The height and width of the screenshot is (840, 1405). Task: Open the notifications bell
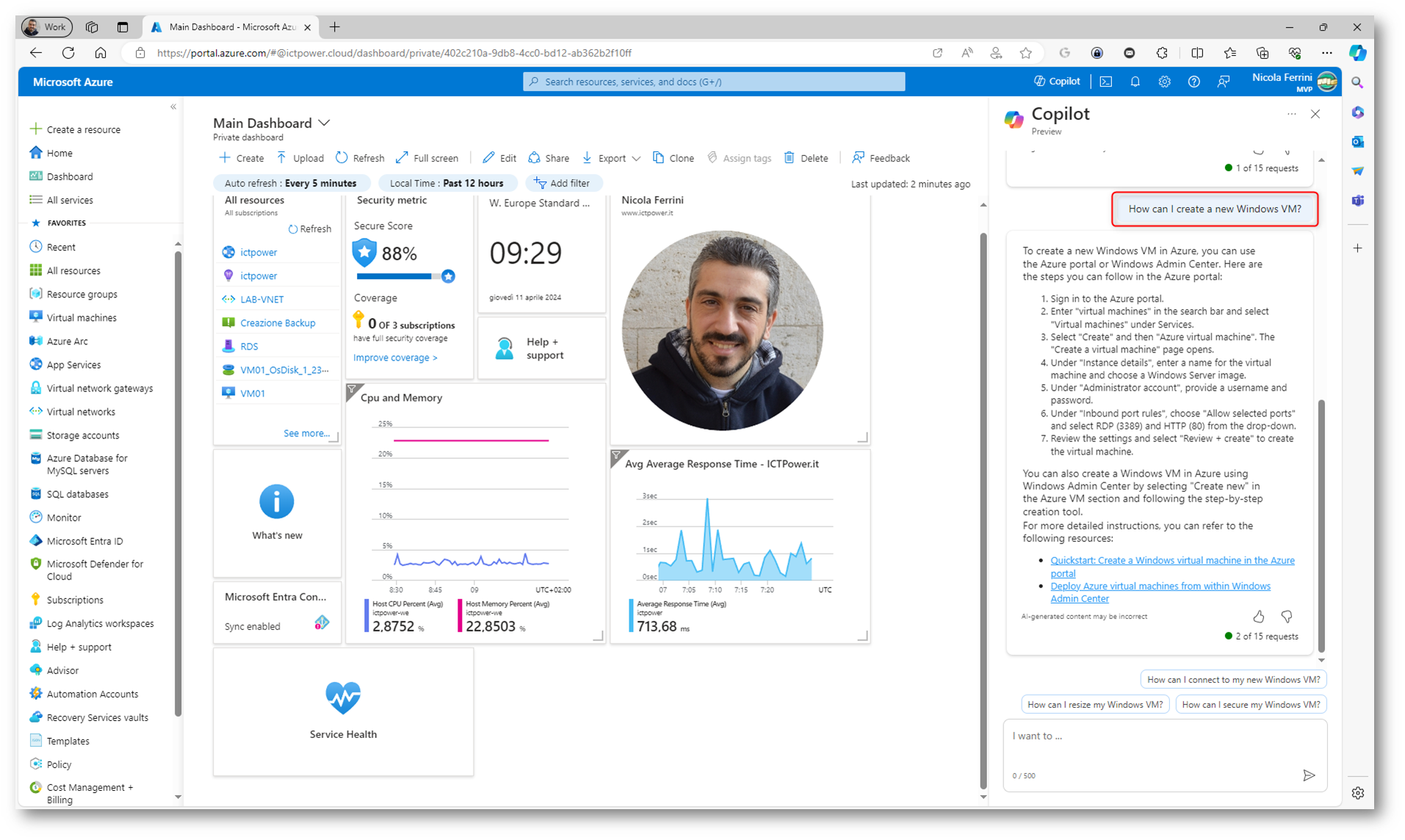coord(1135,82)
